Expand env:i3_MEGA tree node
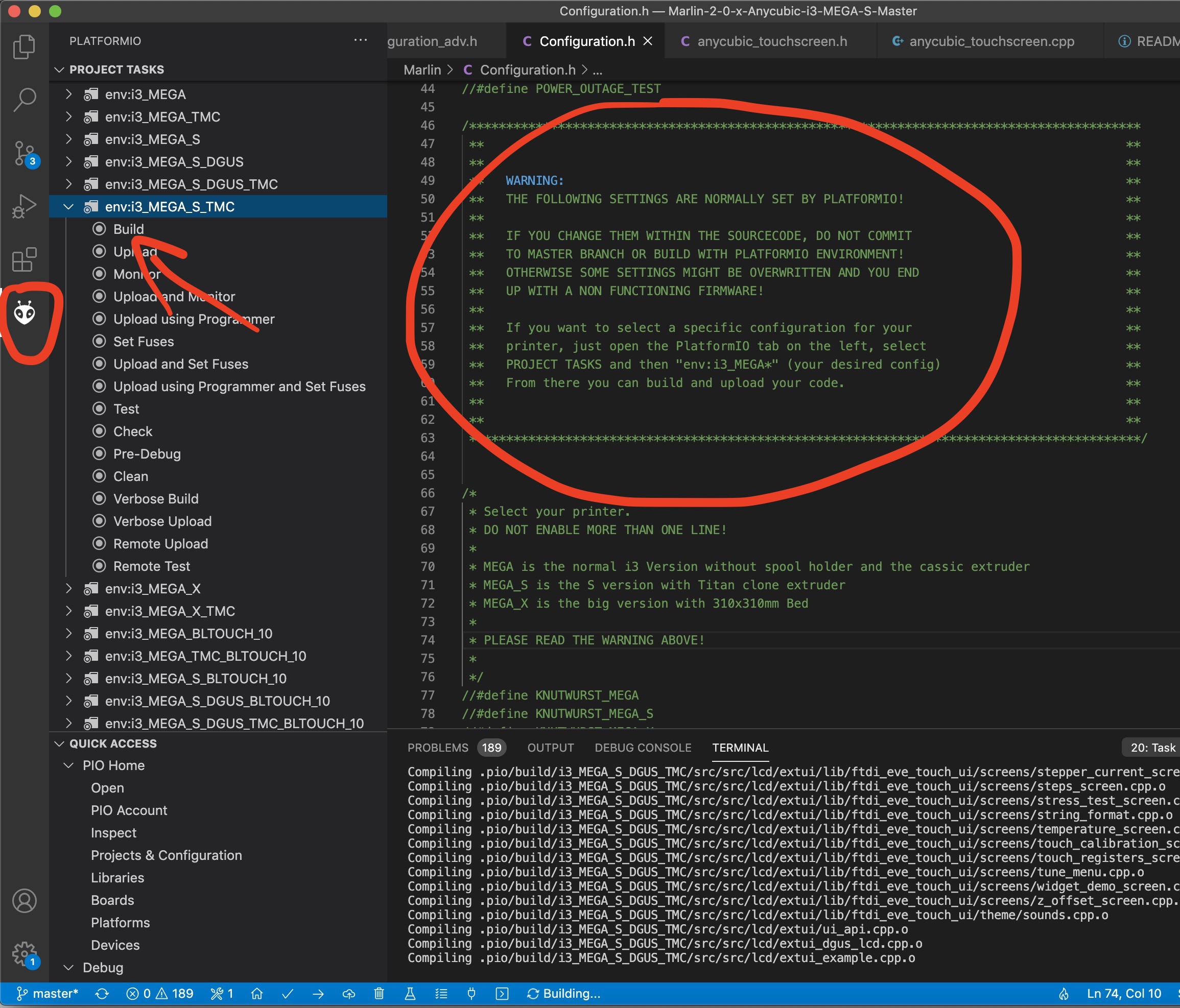The height and width of the screenshot is (1008, 1180). click(x=69, y=94)
